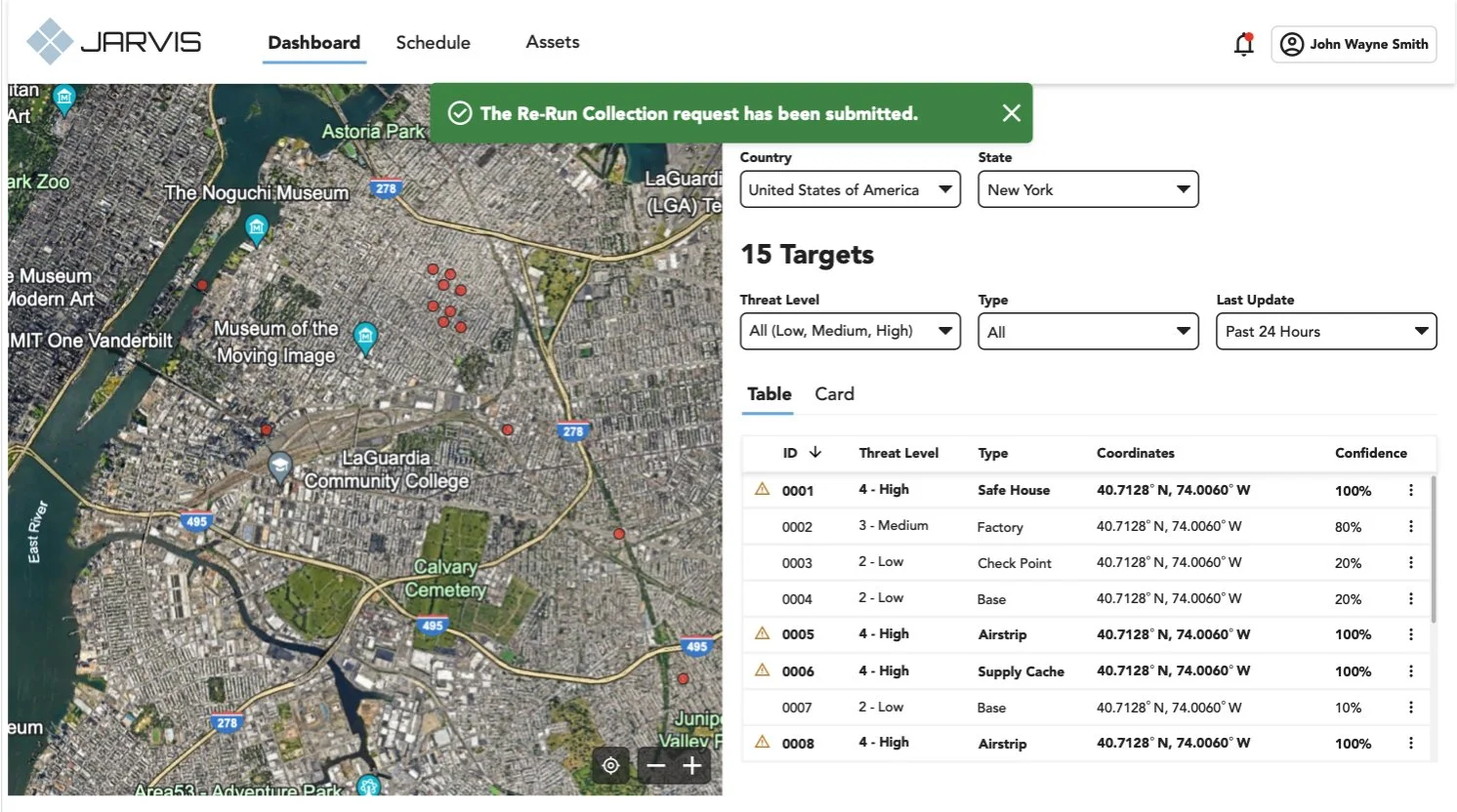The image size is (1457, 812).
Task: Open the Last Update dropdown
Action: point(1326,331)
